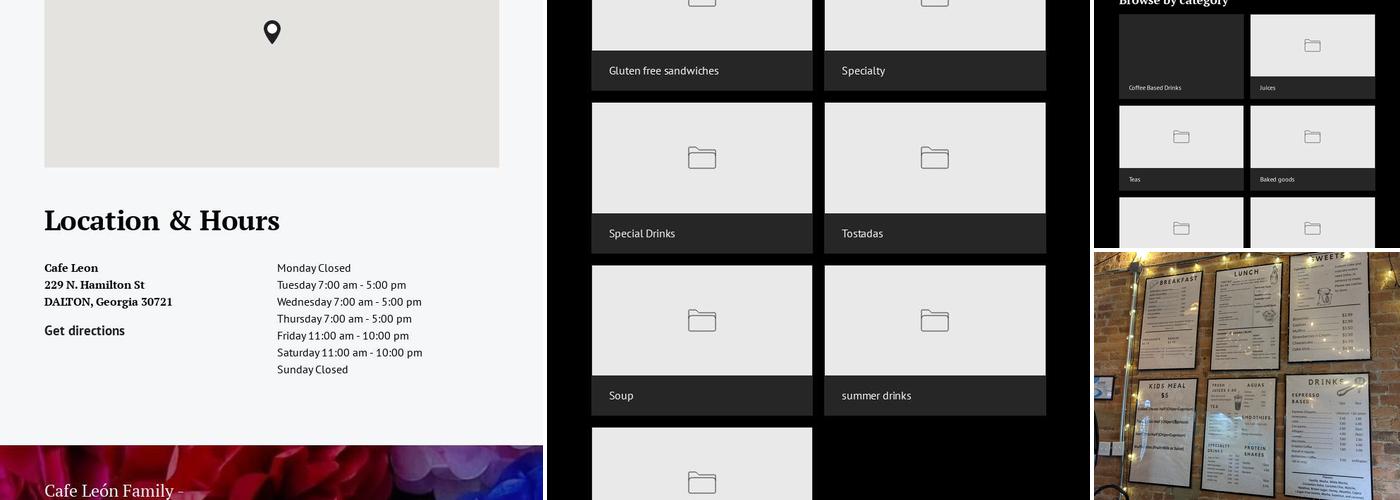Click the Juices category label

[1267, 88]
